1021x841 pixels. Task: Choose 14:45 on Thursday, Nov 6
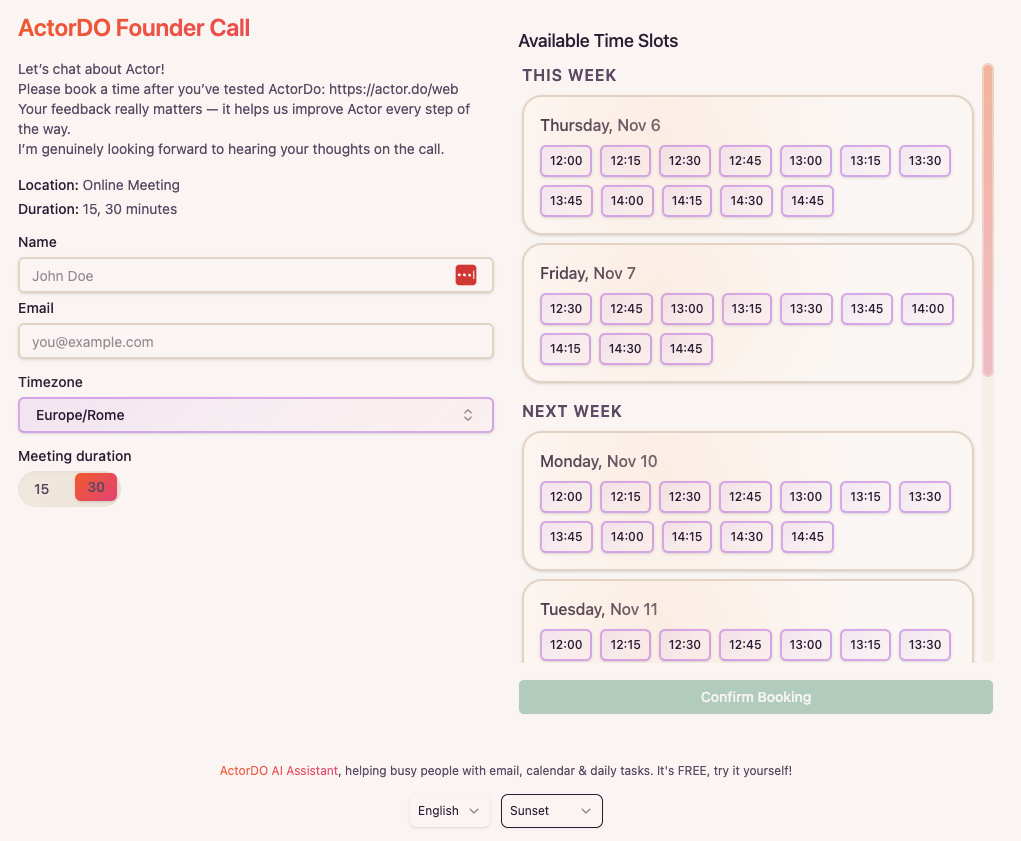807,201
